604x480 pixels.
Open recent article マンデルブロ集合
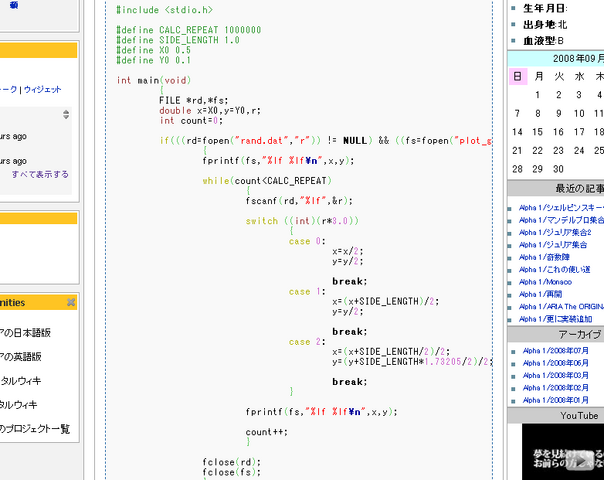coord(561,220)
